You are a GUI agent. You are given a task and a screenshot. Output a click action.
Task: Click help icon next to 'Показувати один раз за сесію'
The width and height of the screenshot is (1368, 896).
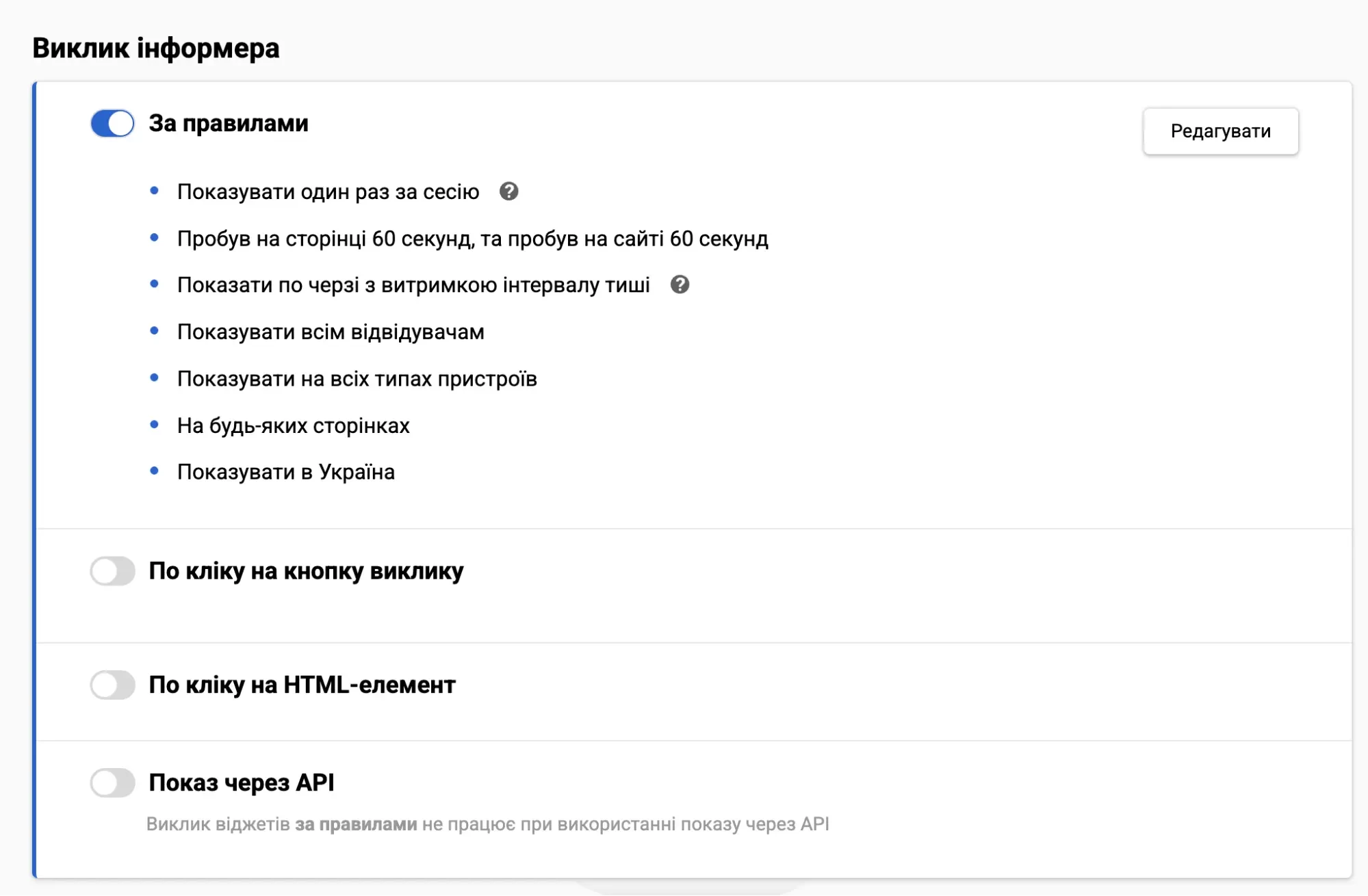point(508,192)
